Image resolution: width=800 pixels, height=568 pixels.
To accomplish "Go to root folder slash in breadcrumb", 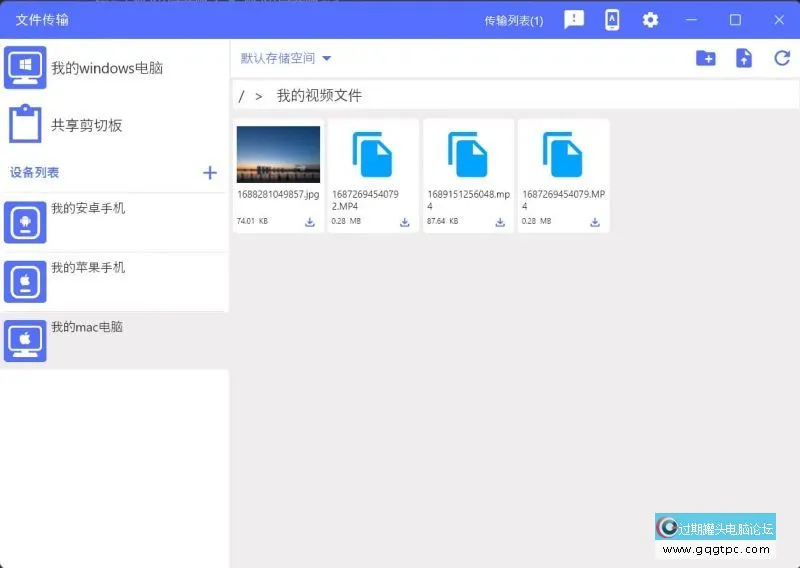I will [x=241, y=96].
